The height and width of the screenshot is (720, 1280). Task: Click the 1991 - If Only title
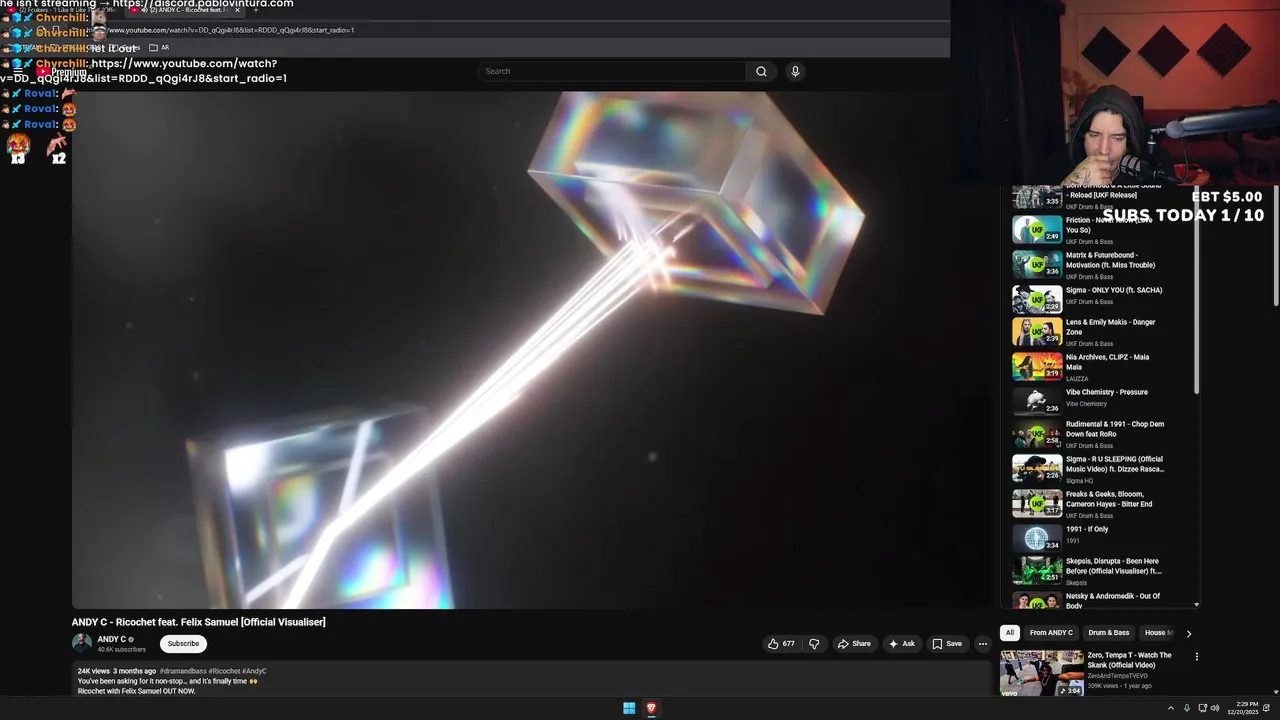pos(1087,529)
